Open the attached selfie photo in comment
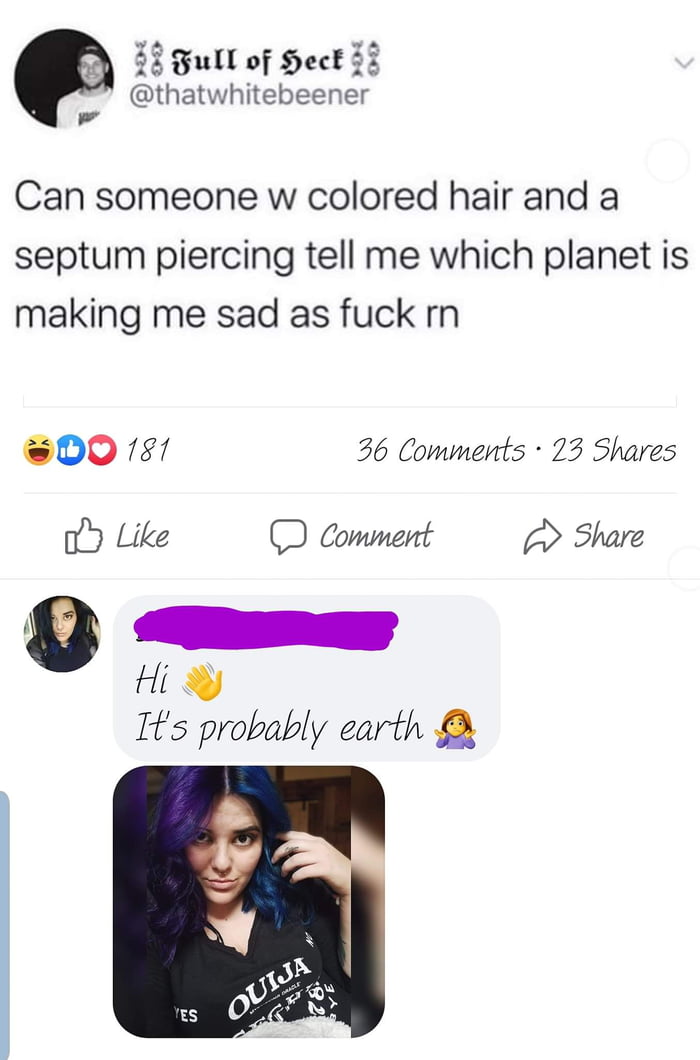 249,901
